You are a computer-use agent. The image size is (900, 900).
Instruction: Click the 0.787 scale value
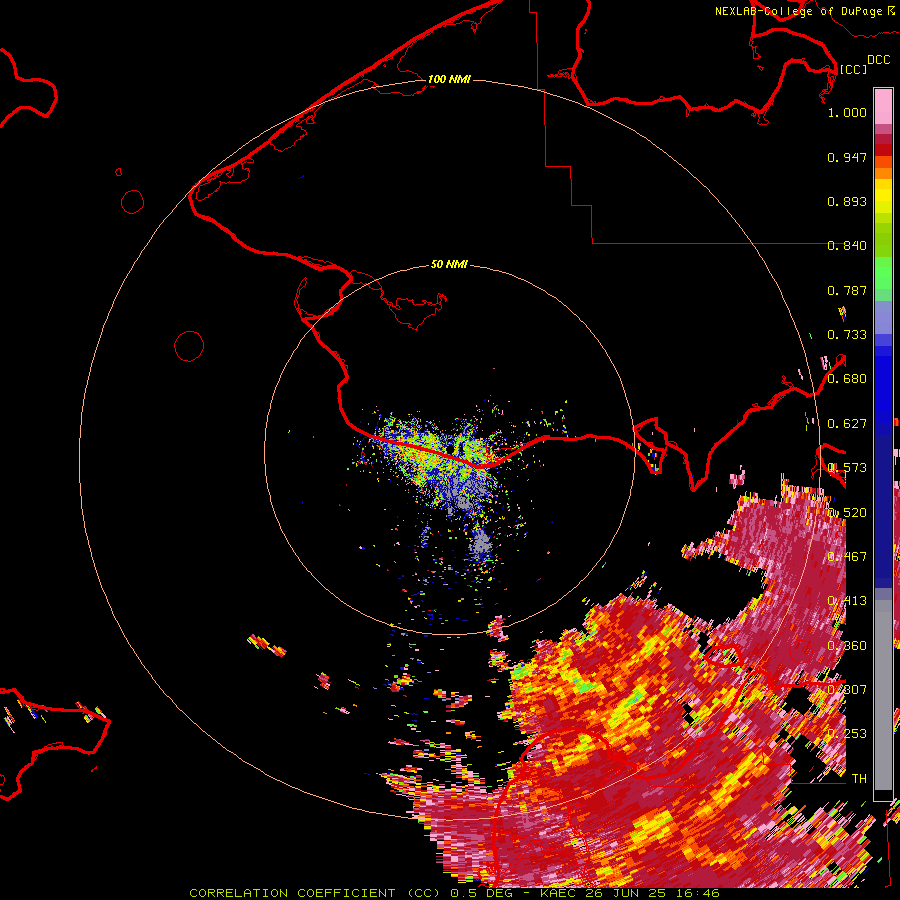pyautogui.click(x=847, y=290)
